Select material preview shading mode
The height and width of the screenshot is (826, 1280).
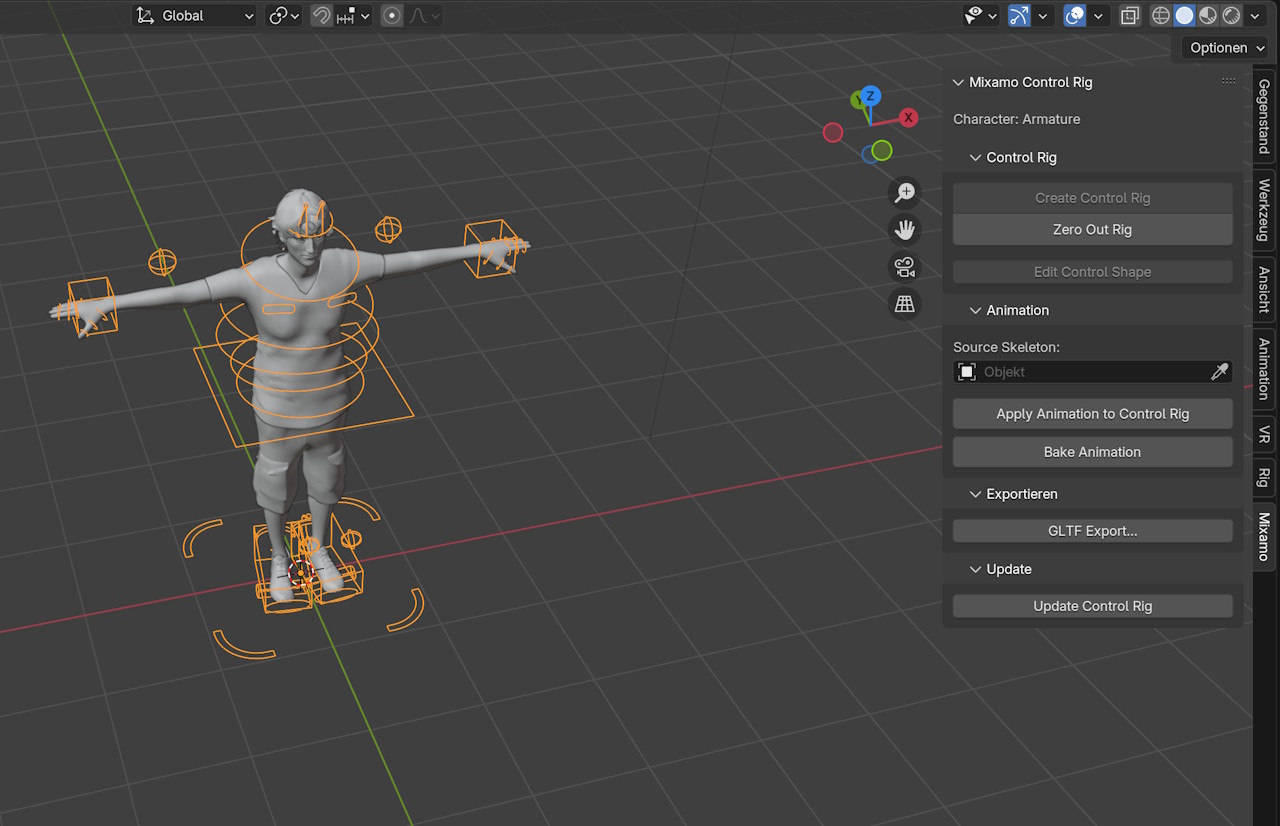coord(1208,16)
